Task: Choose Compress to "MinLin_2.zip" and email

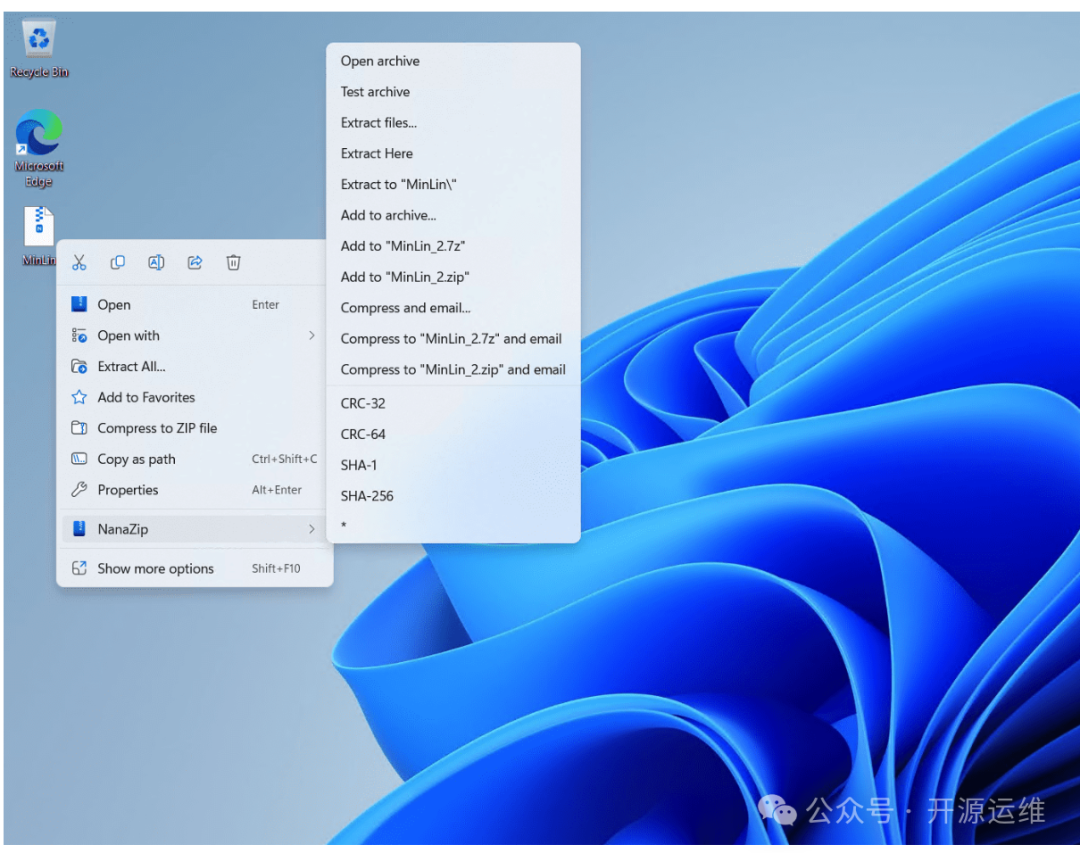Action: (453, 370)
